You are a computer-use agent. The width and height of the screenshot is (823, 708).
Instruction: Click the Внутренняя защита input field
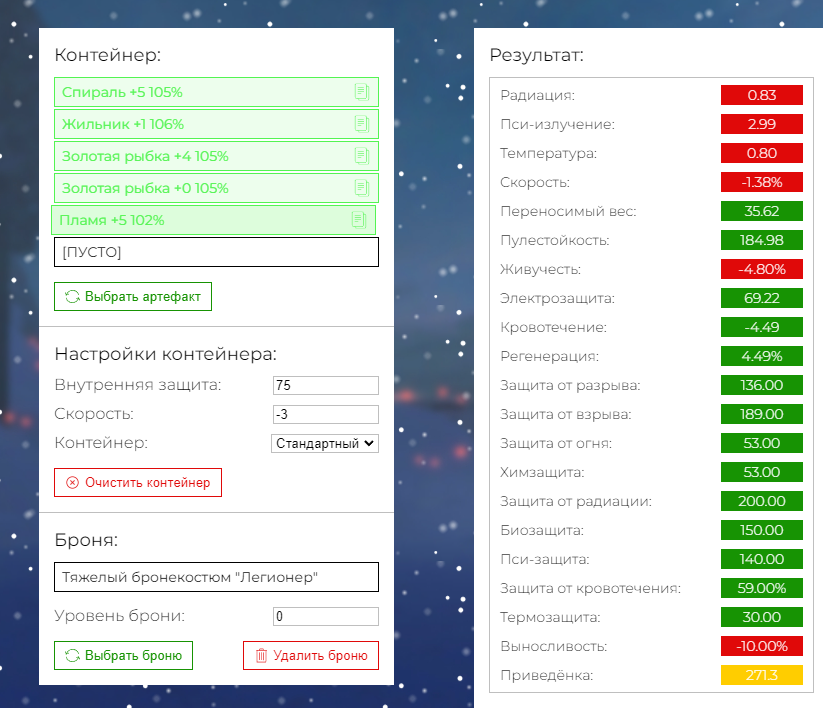pyautogui.click(x=325, y=386)
